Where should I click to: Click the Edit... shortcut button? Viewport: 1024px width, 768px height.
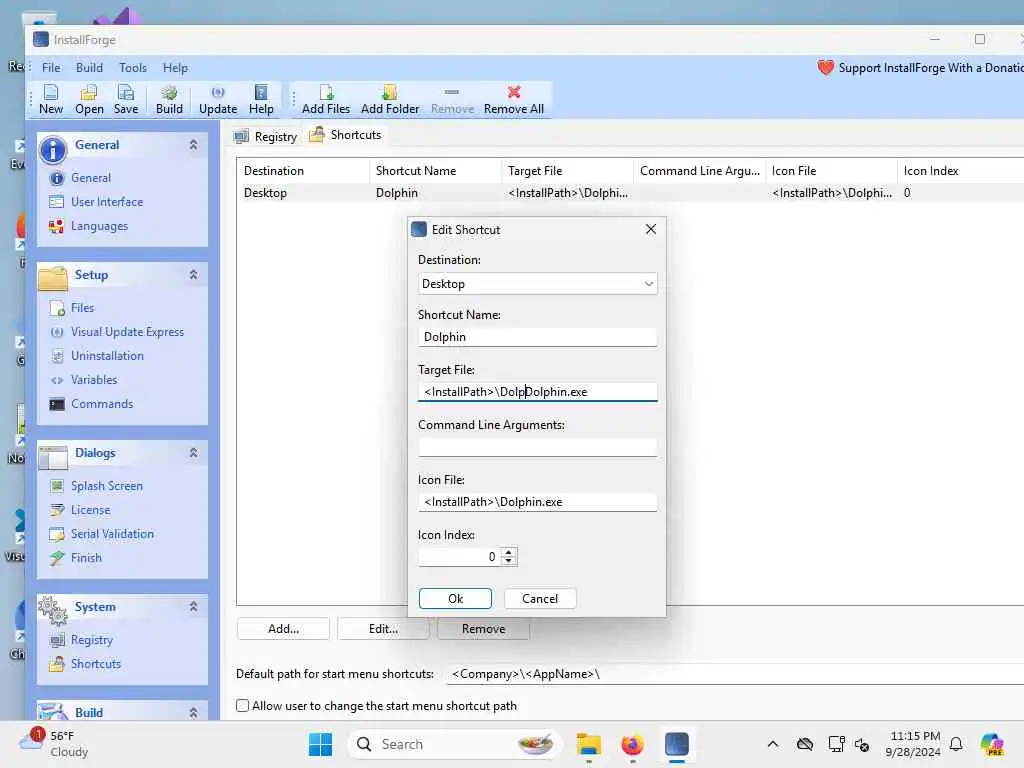(x=383, y=629)
